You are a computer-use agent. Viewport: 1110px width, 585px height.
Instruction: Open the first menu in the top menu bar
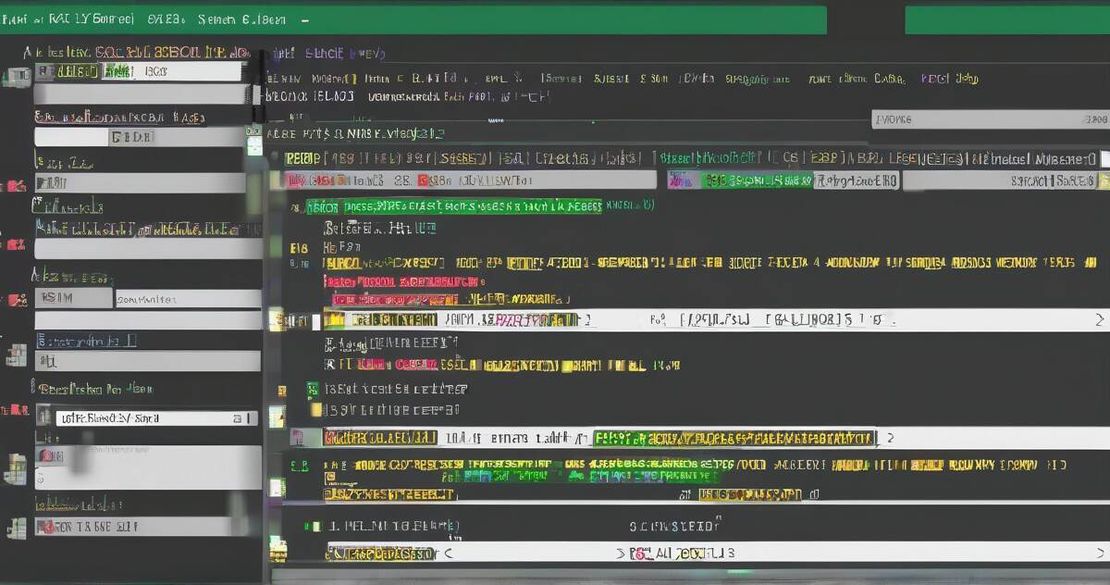tap(15, 18)
